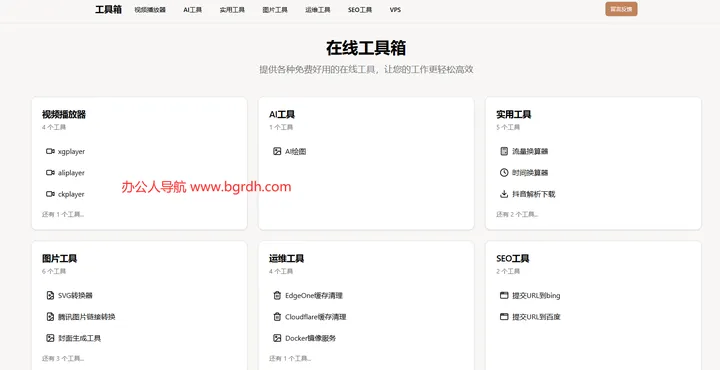Open 运维工具 in the top navigation
Viewport: 720px width, 370px height.
(318, 10)
